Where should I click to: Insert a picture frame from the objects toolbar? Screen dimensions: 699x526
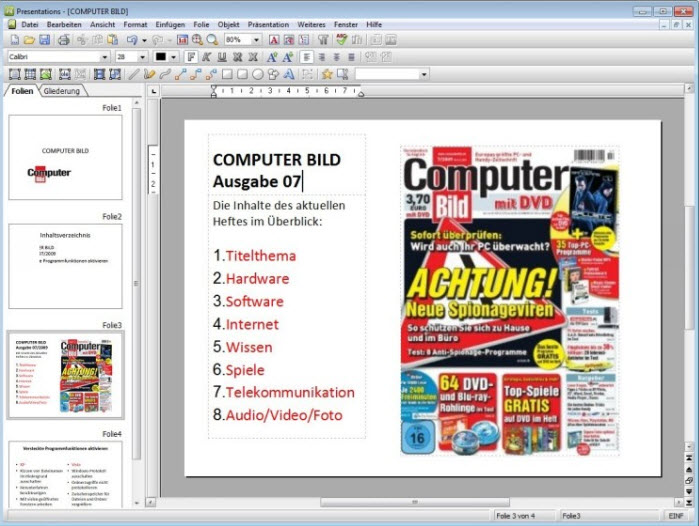(x=46, y=74)
